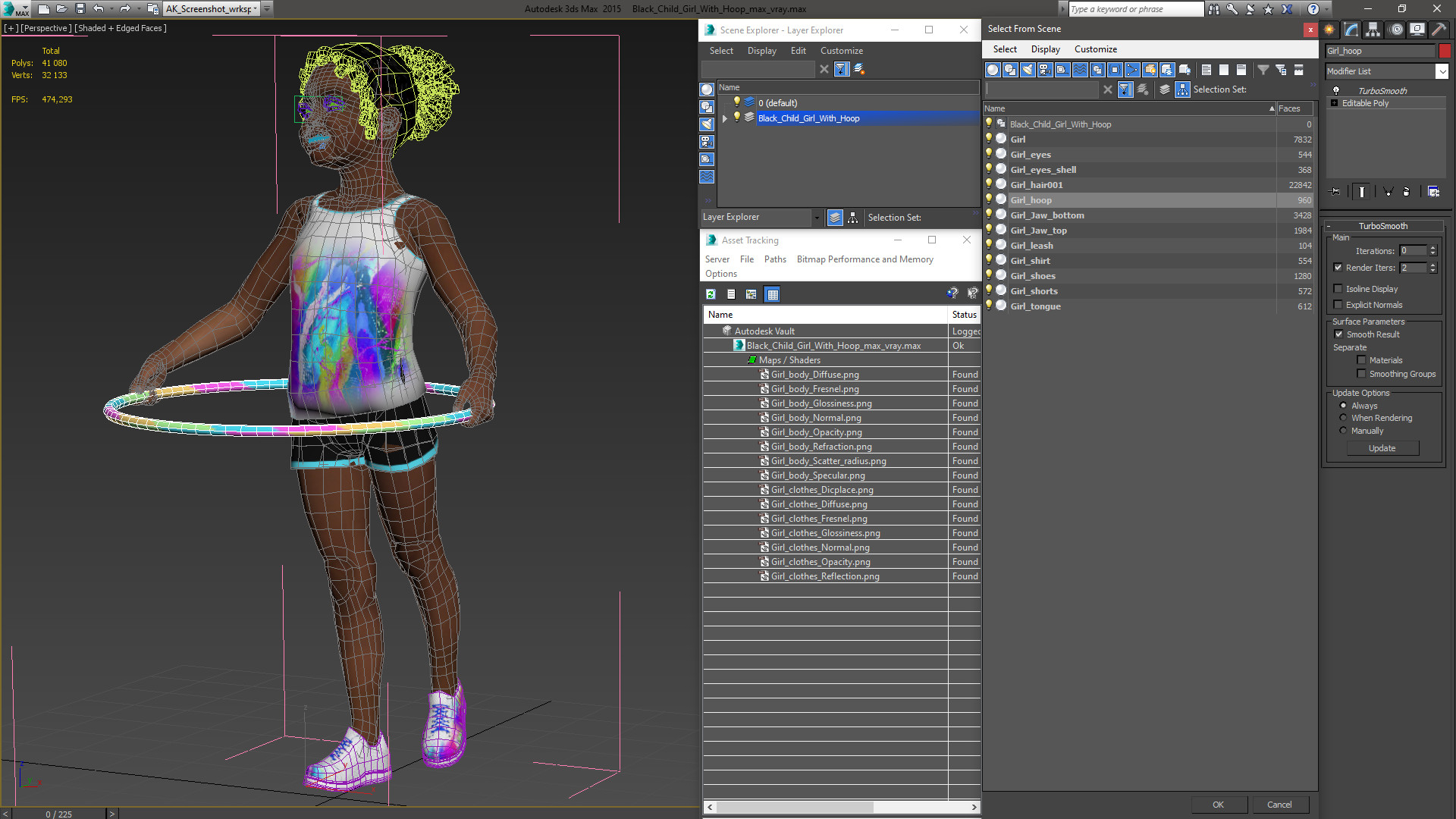Open the Display command panel tab
The height and width of the screenshot is (819, 1456).
click(x=1417, y=30)
